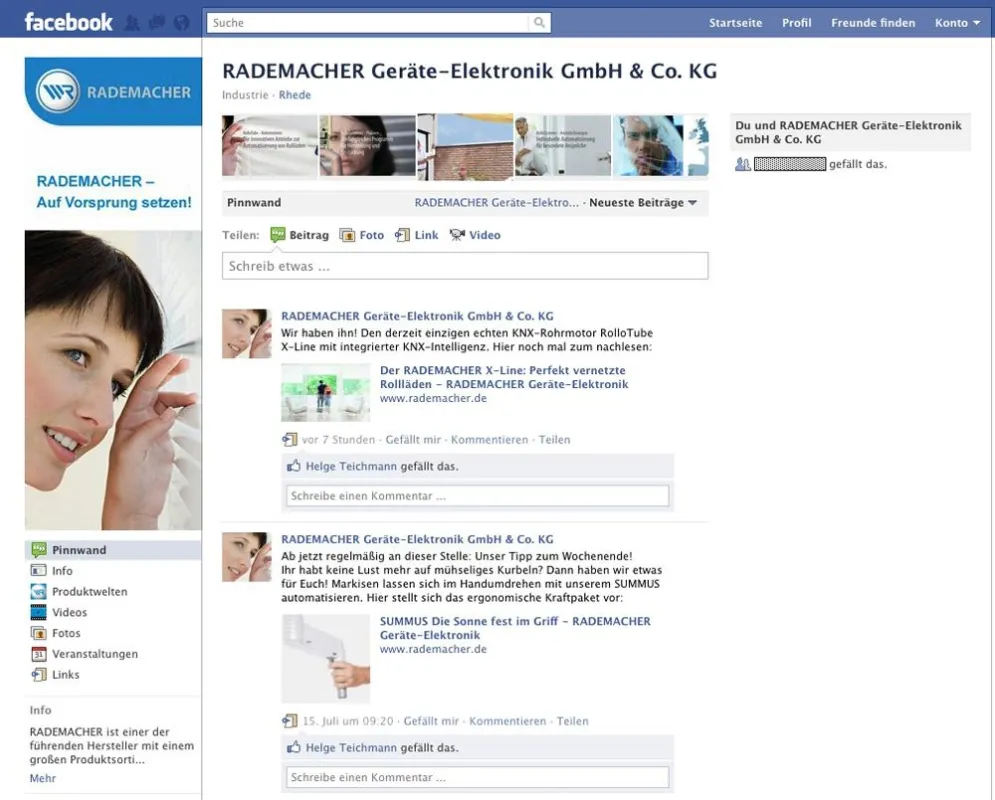Click 'Kommentieren' on the SUMMUS post

click(508, 721)
